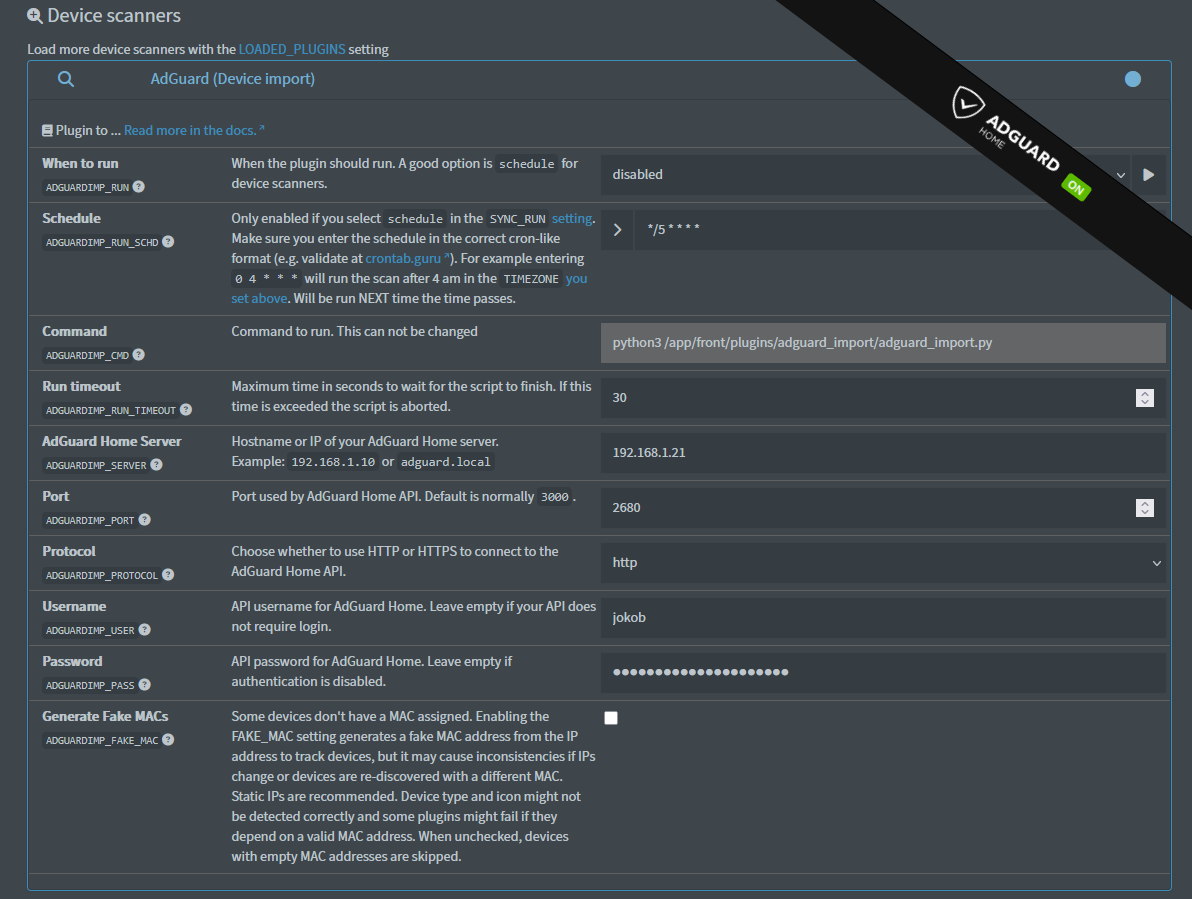Image resolution: width=1192 pixels, height=899 pixels.
Task: Click the Port field showing 2680
Action: [883, 508]
